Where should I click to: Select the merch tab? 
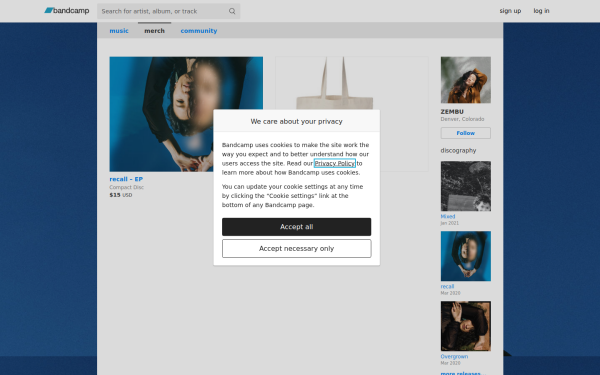[155, 31]
